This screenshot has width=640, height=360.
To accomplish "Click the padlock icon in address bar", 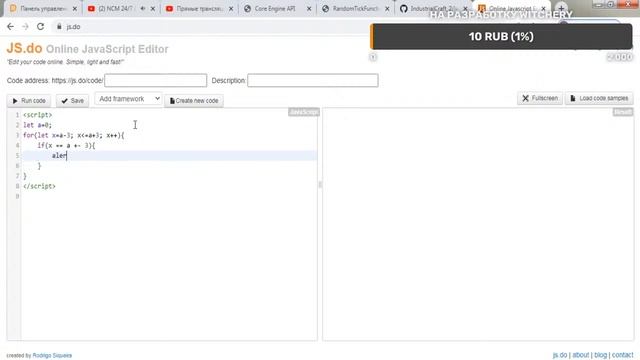I will pos(59,27).
